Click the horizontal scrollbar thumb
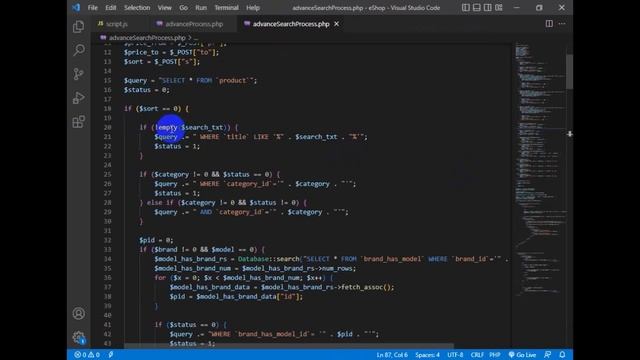The height and width of the screenshot is (360, 640). [289, 346]
